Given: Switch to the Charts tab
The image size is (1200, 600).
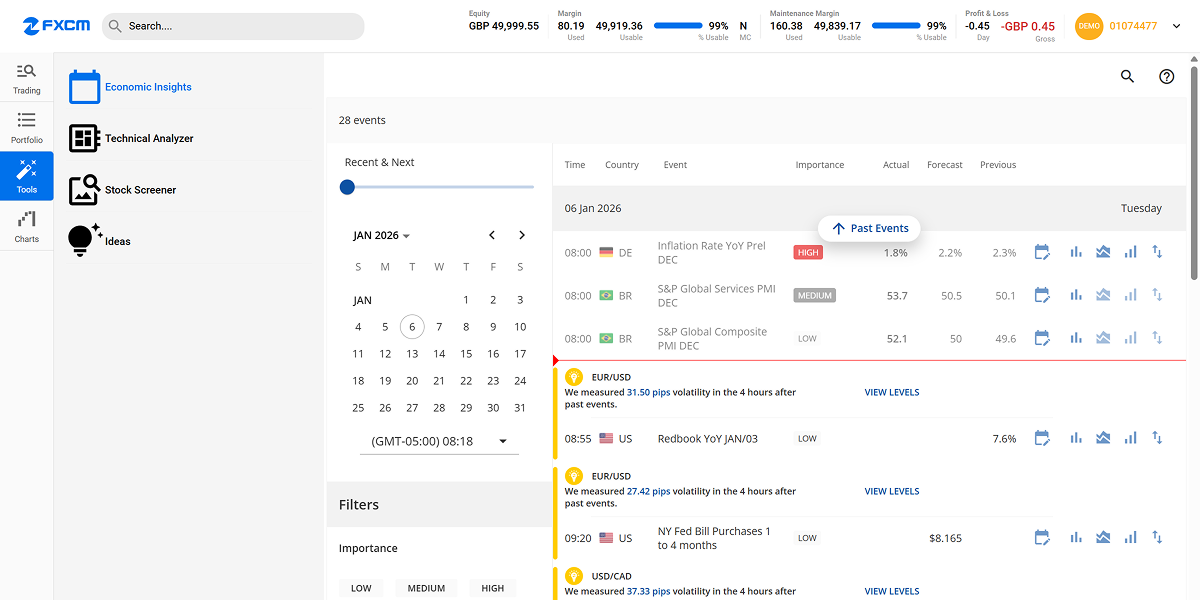Looking at the screenshot, I should click(x=27, y=226).
